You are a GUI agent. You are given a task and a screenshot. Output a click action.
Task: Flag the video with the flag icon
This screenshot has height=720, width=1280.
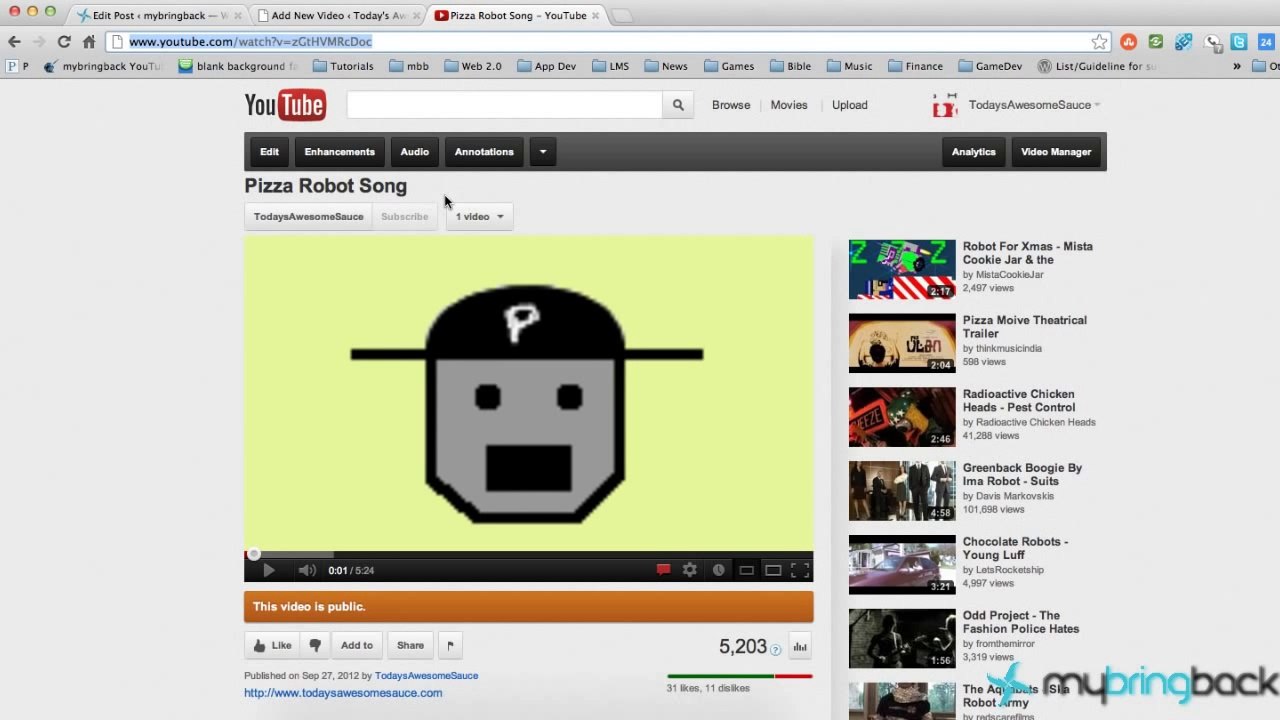(x=450, y=646)
